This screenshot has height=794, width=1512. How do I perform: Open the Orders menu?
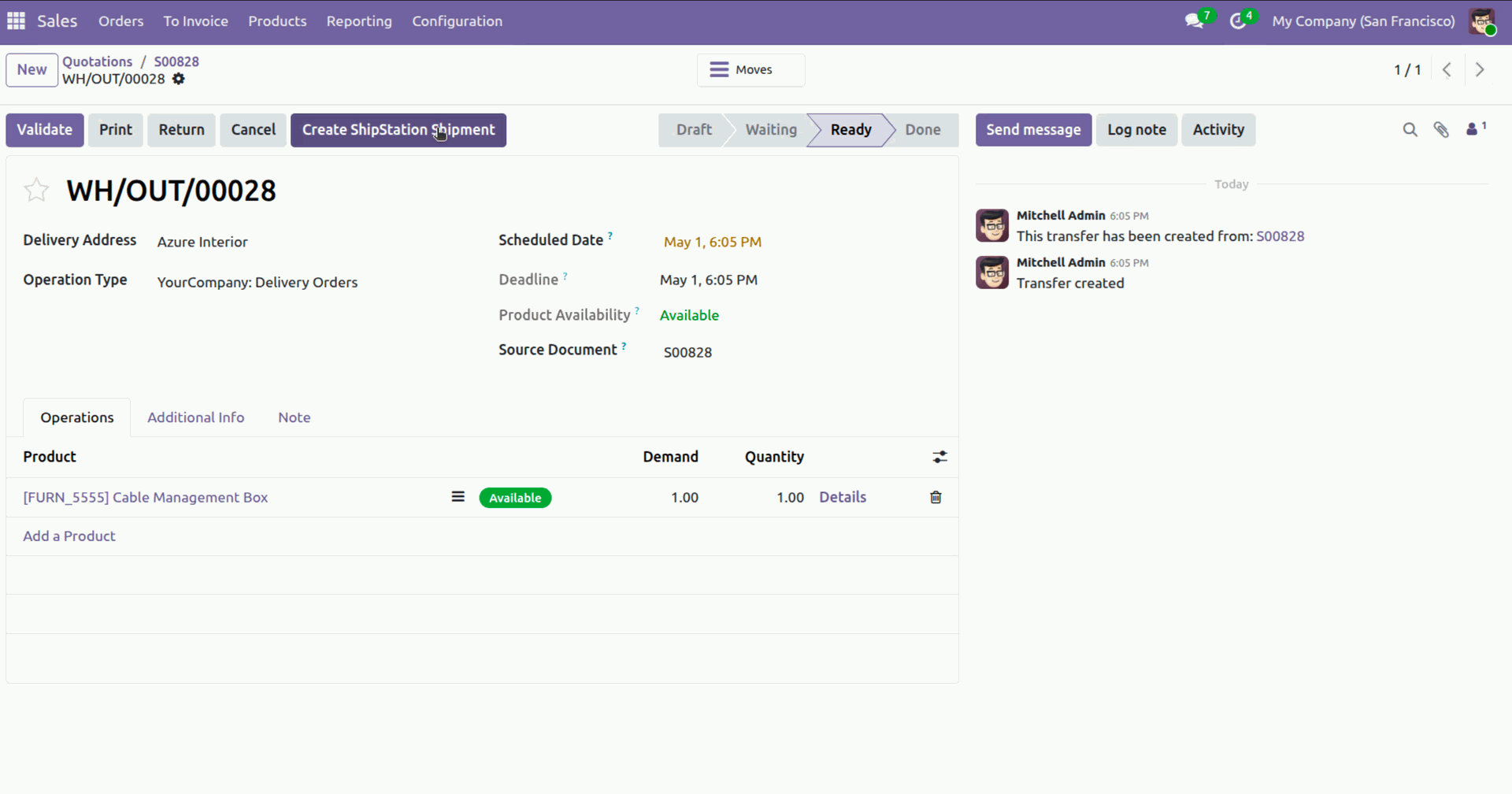(121, 21)
